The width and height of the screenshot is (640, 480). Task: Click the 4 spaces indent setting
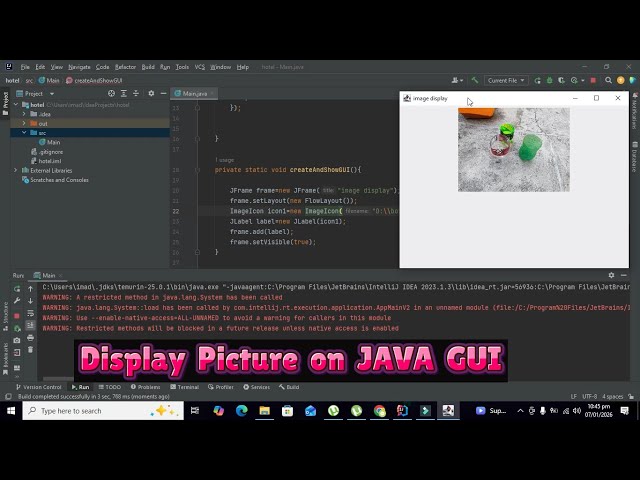point(613,397)
